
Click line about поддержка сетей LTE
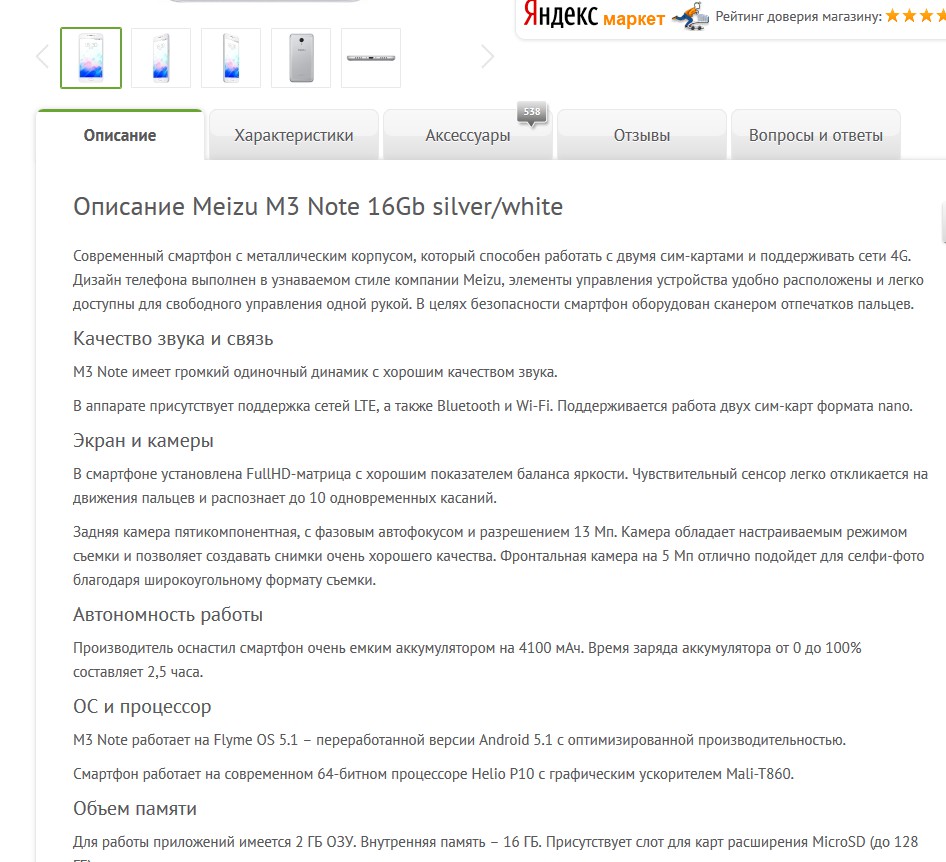point(493,406)
